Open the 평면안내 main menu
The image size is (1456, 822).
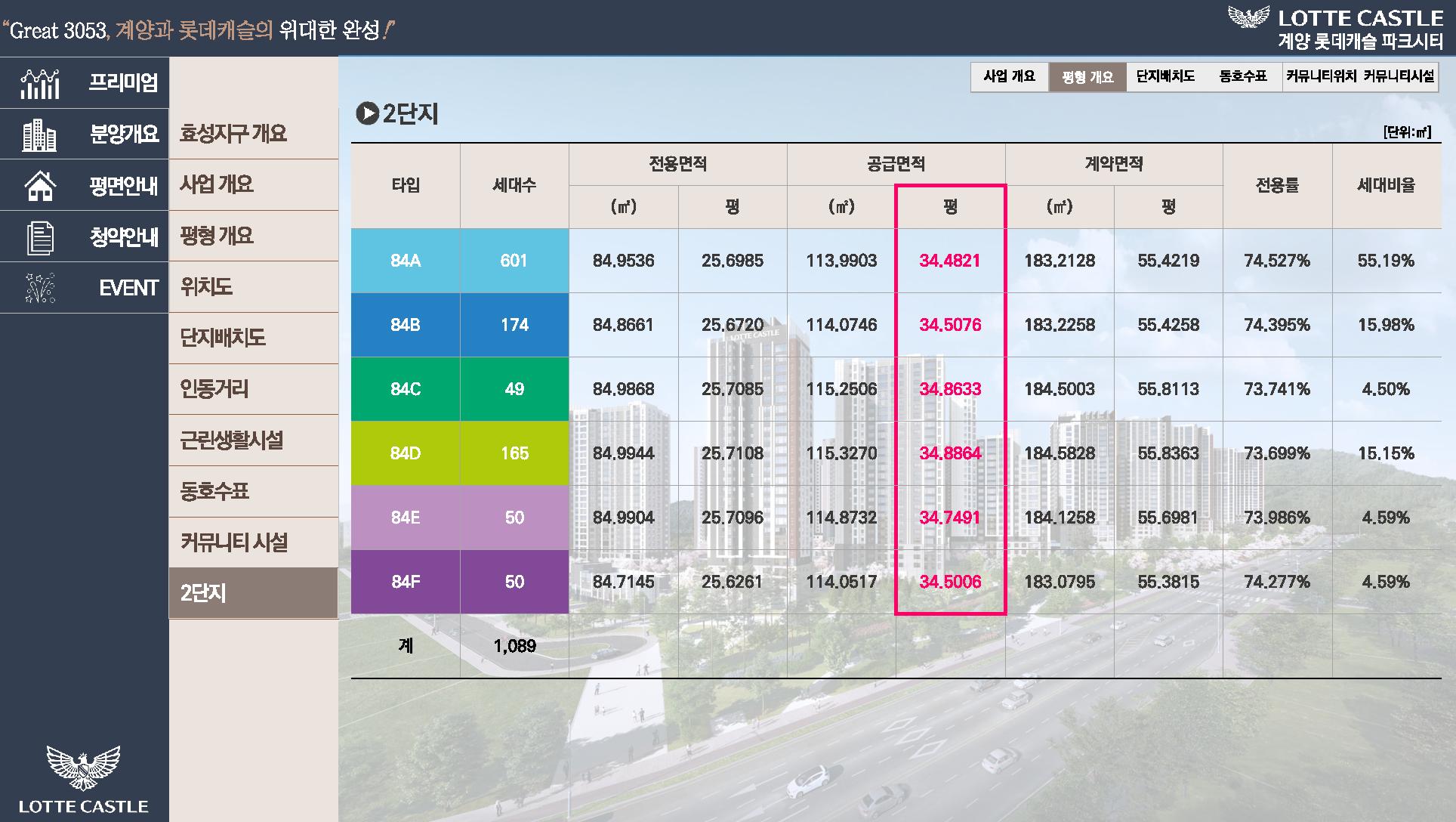[x=85, y=186]
